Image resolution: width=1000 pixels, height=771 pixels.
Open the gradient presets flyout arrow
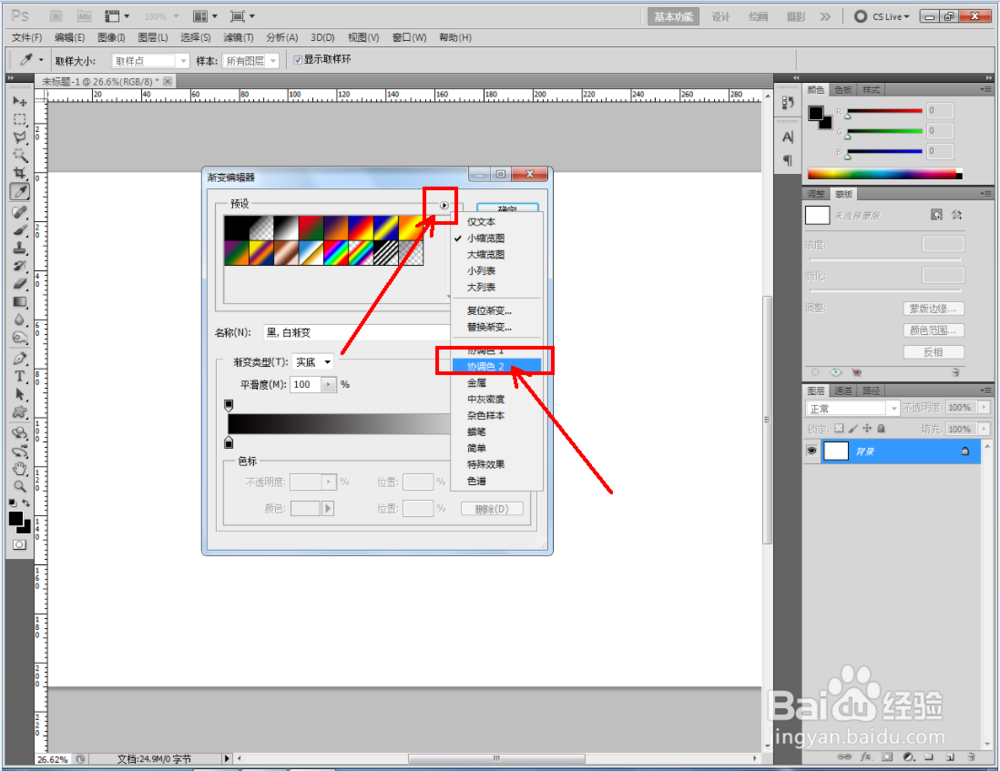click(x=444, y=205)
